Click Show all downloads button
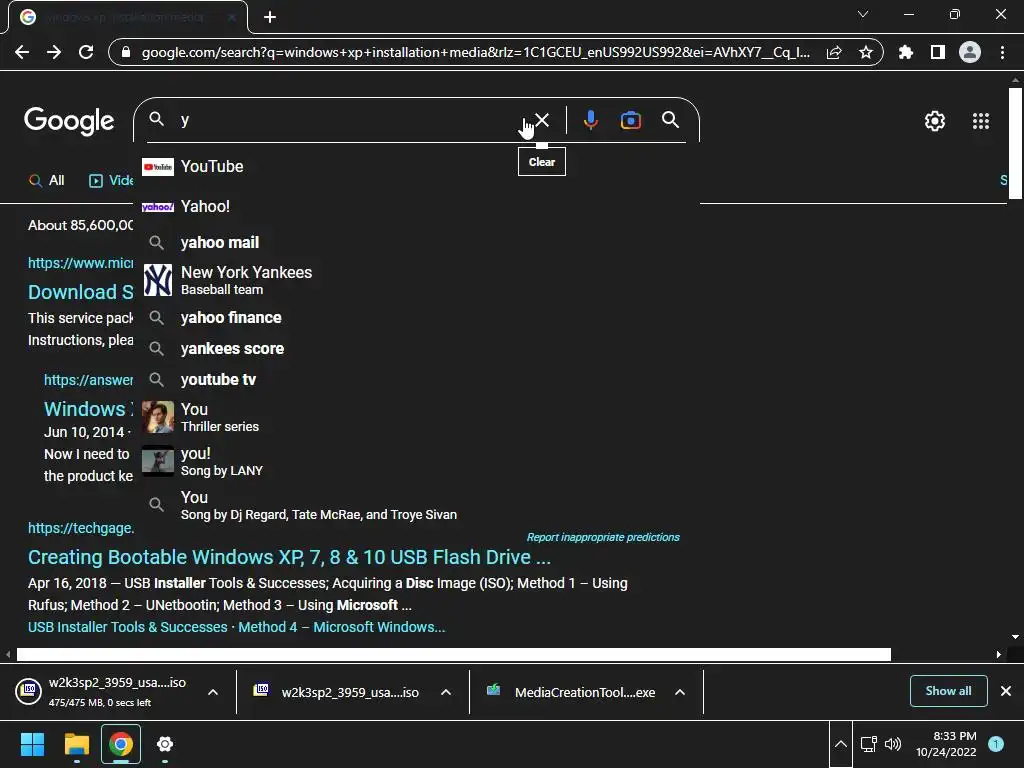The height and width of the screenshot is (768, 1024). 948,691
